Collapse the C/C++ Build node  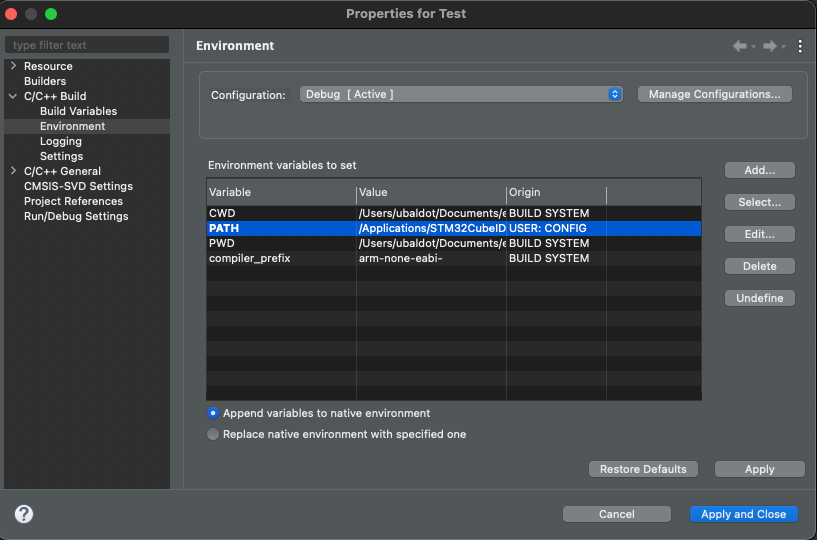(13, 96)
